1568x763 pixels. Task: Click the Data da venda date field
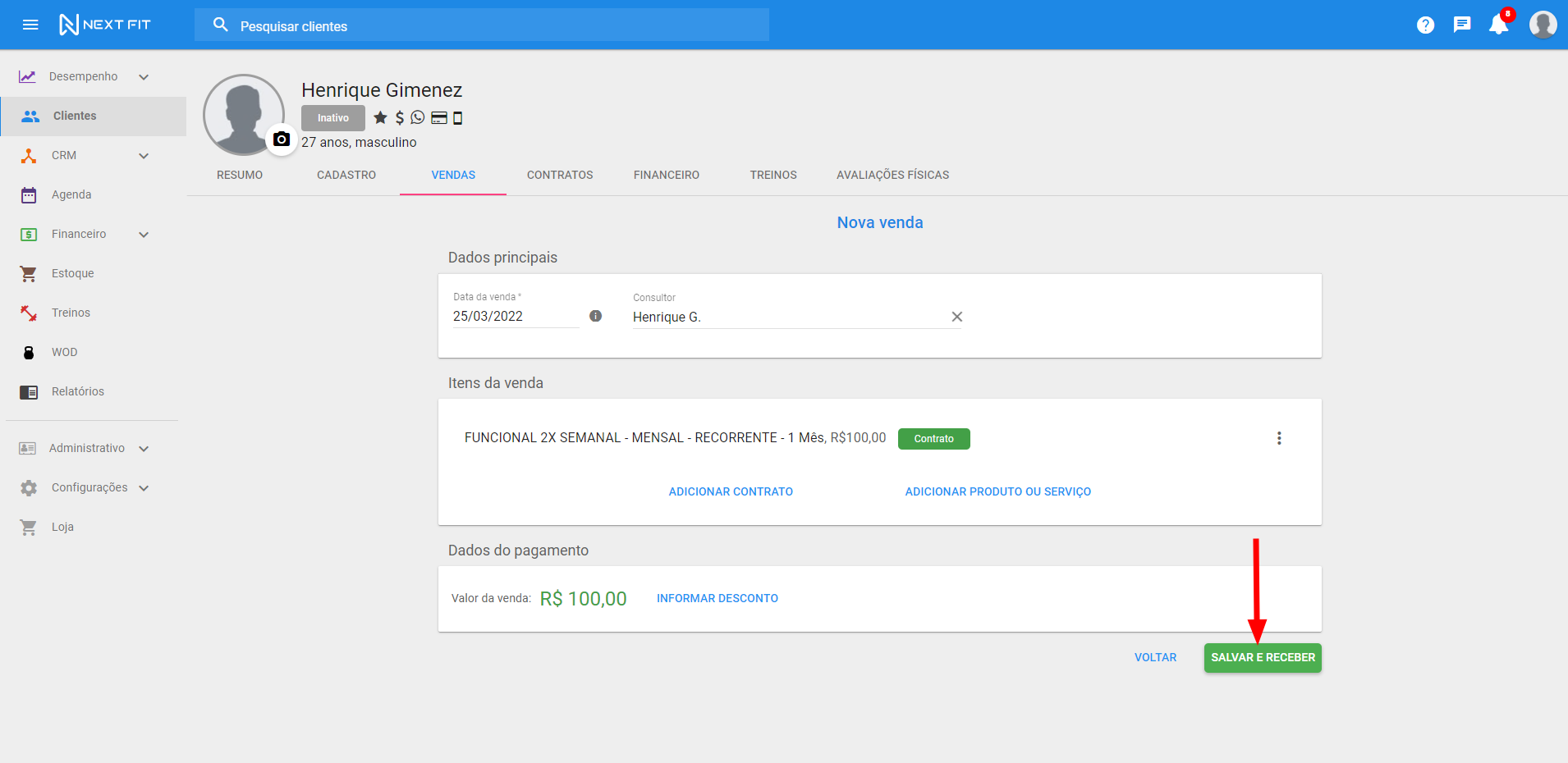coord(516,316)
